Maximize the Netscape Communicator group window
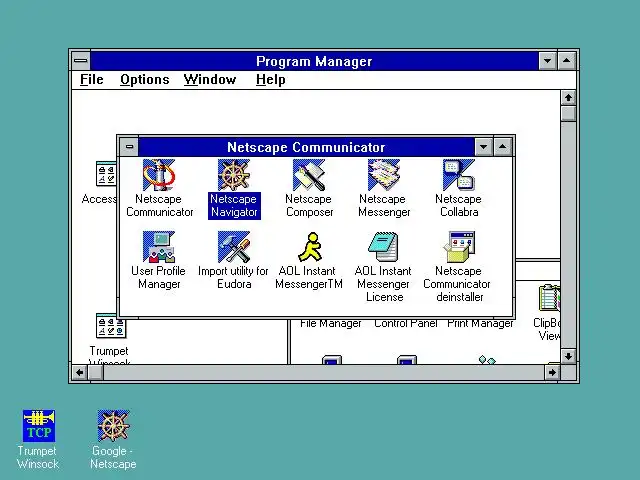 point(503,147)
